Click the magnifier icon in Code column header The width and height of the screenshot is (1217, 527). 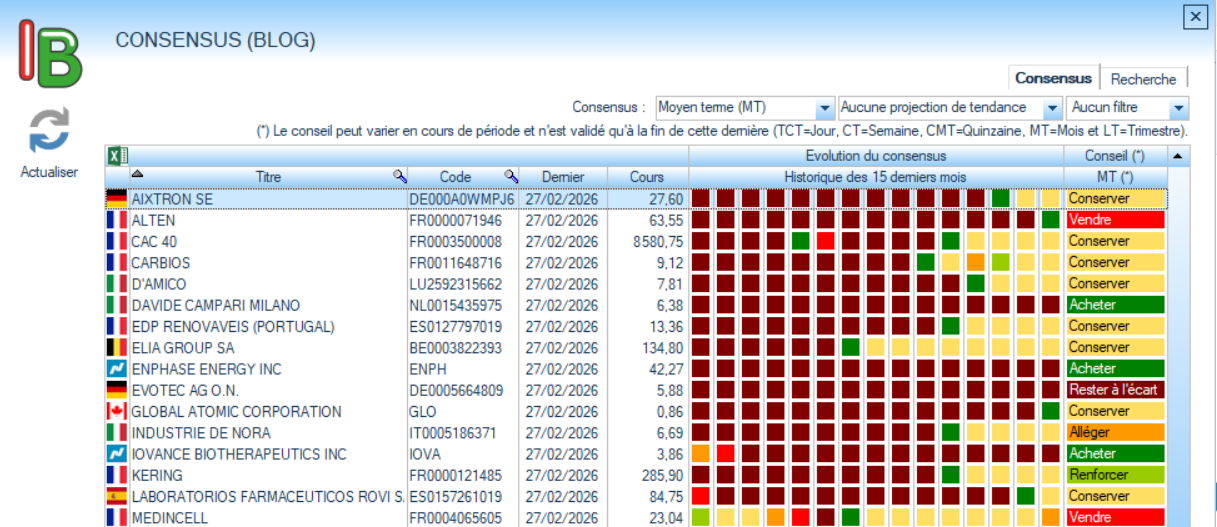(510, 177)
